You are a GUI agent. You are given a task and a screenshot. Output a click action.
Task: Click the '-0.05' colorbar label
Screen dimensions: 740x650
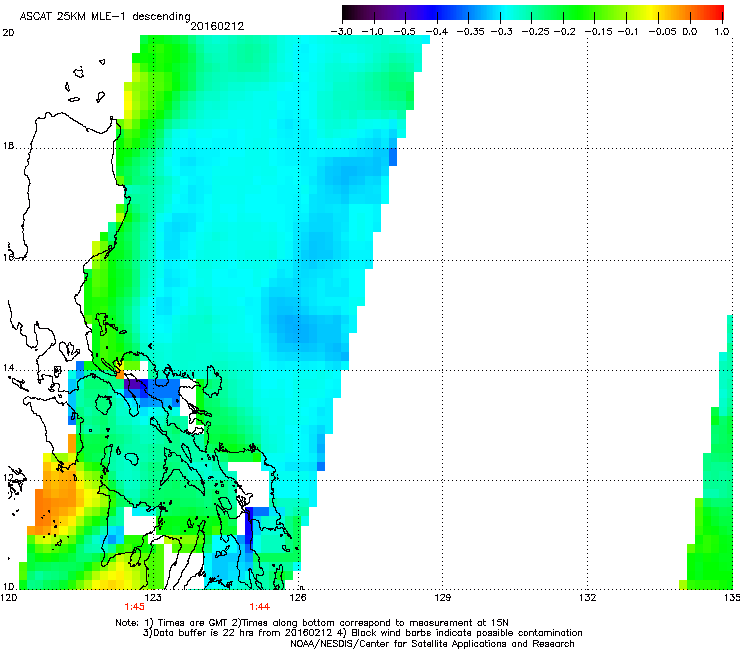click(x=662, y=32)
